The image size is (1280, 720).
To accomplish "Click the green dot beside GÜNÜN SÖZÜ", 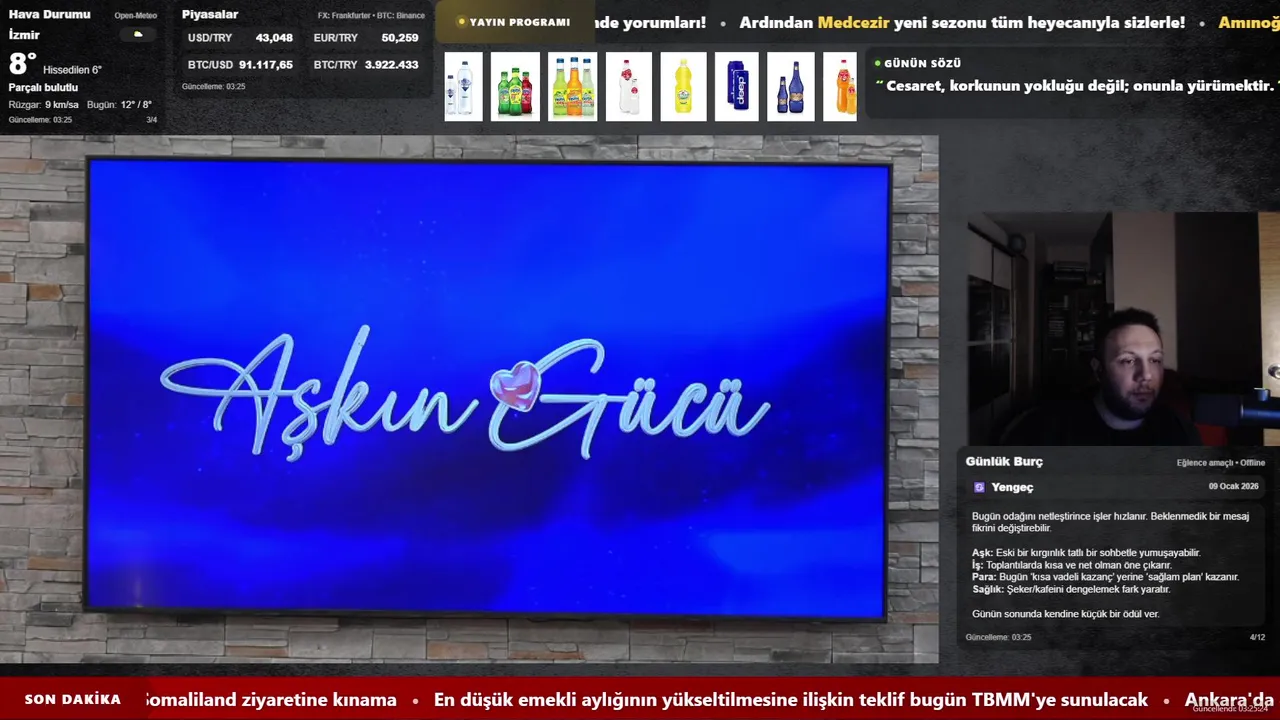I will click(877, 63).
